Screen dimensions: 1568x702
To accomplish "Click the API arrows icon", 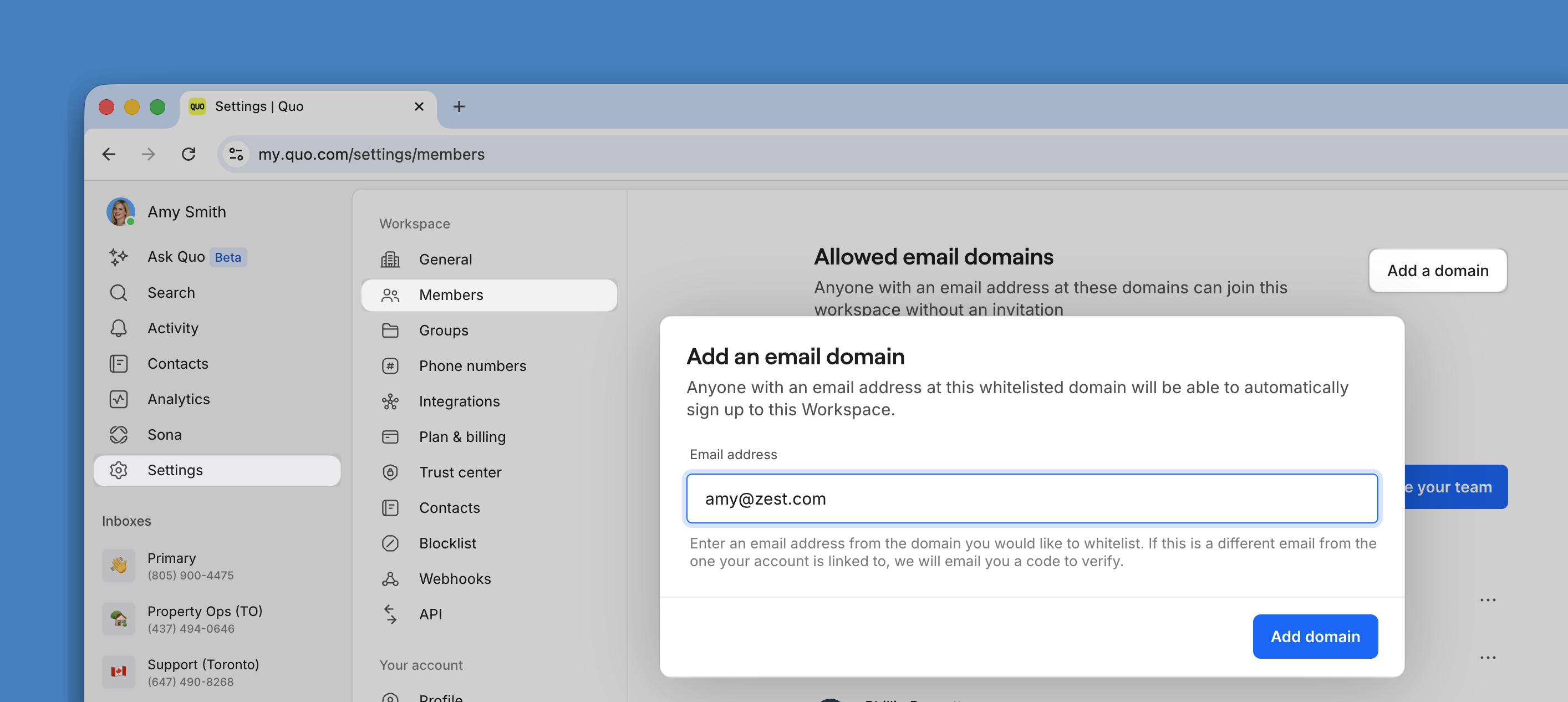I will pyautogui.click(x=390, y=614).
